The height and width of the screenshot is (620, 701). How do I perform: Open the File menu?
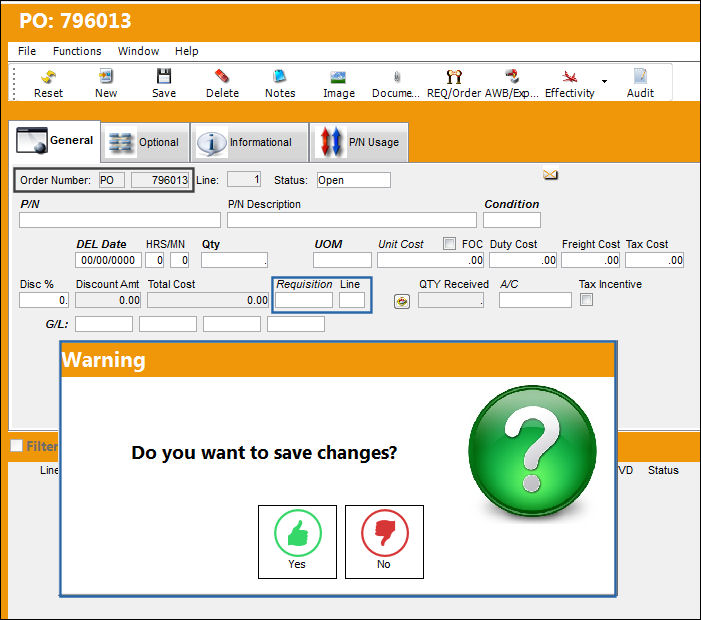tap(27, 51)
